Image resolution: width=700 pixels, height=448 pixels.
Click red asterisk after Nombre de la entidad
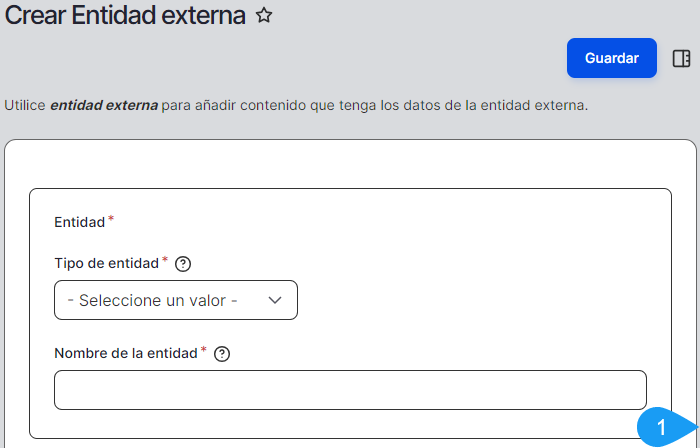click(204, 350)
